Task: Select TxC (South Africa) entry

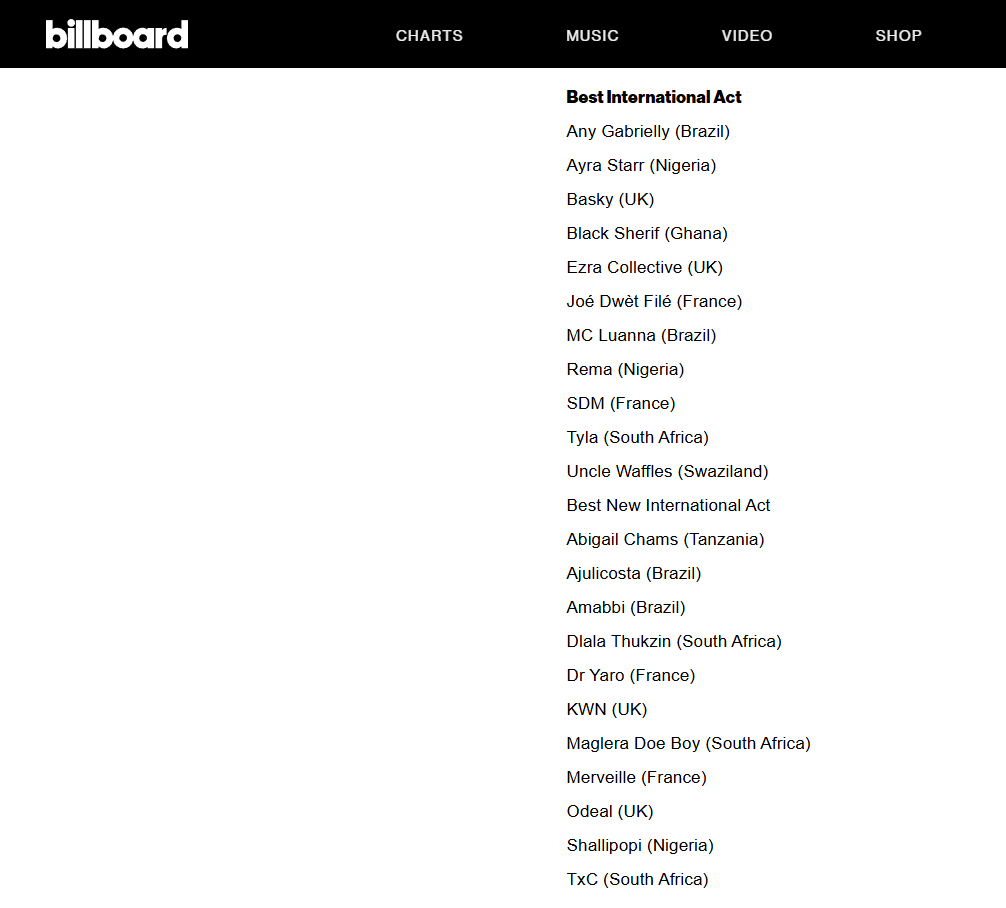Action: pos(637,880)
